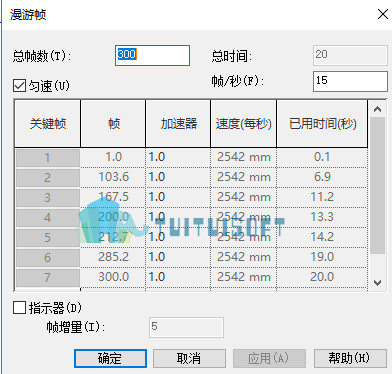Click frame cell 212.7

tap(113, 237)
